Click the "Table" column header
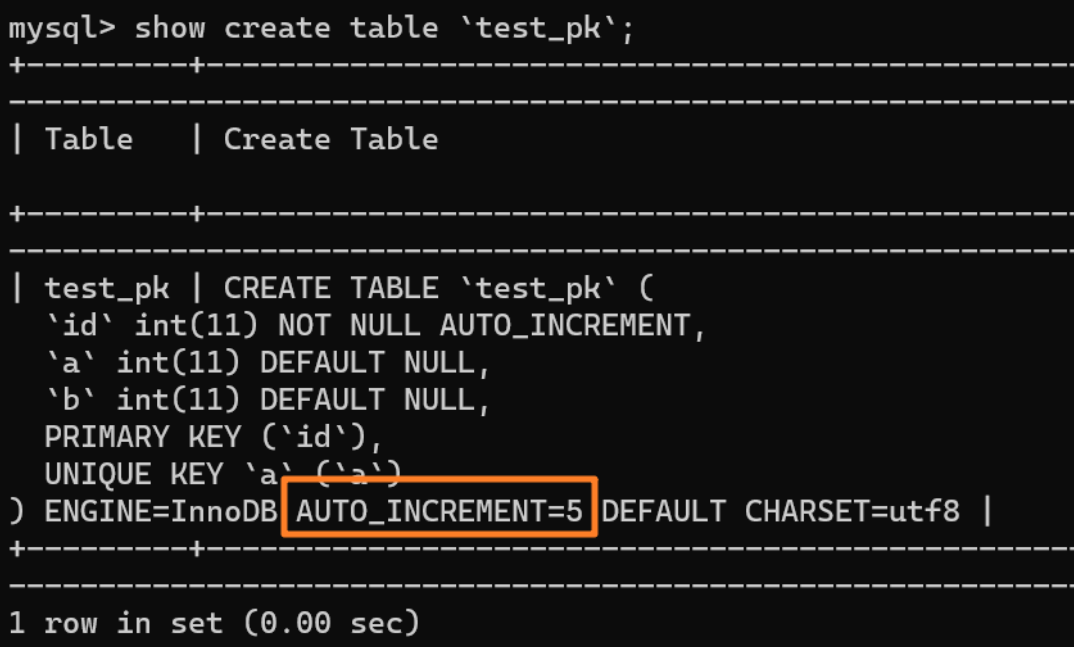The height and width of the screenshot is (647, 1074). click(88, 139)
